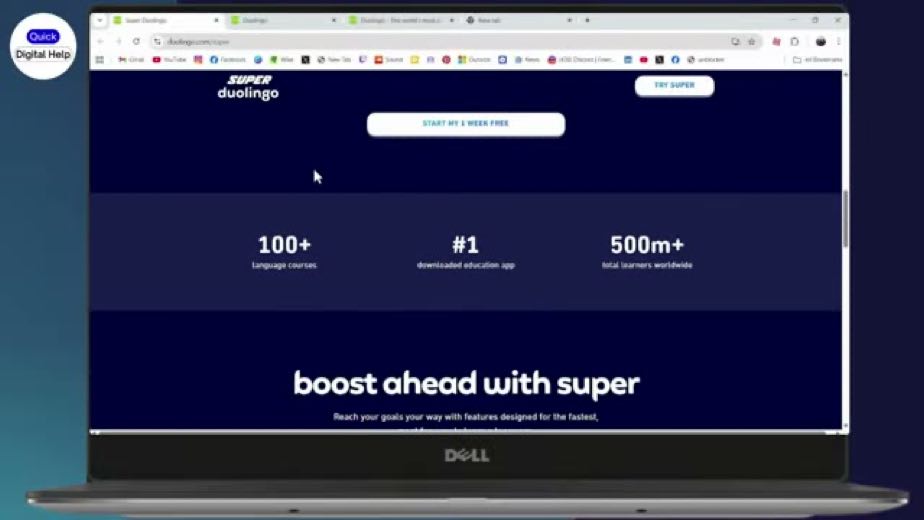Open the eSSL Discord bookmark
The height and width of the screenshot is (520, 924).
(581, 60)
